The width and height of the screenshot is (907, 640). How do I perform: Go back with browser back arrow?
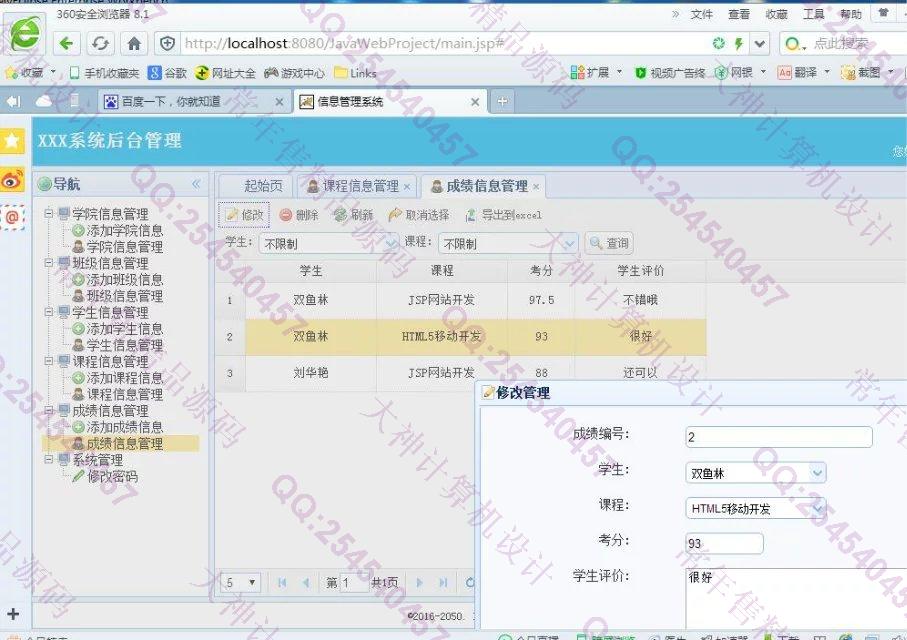click(67, 43)
